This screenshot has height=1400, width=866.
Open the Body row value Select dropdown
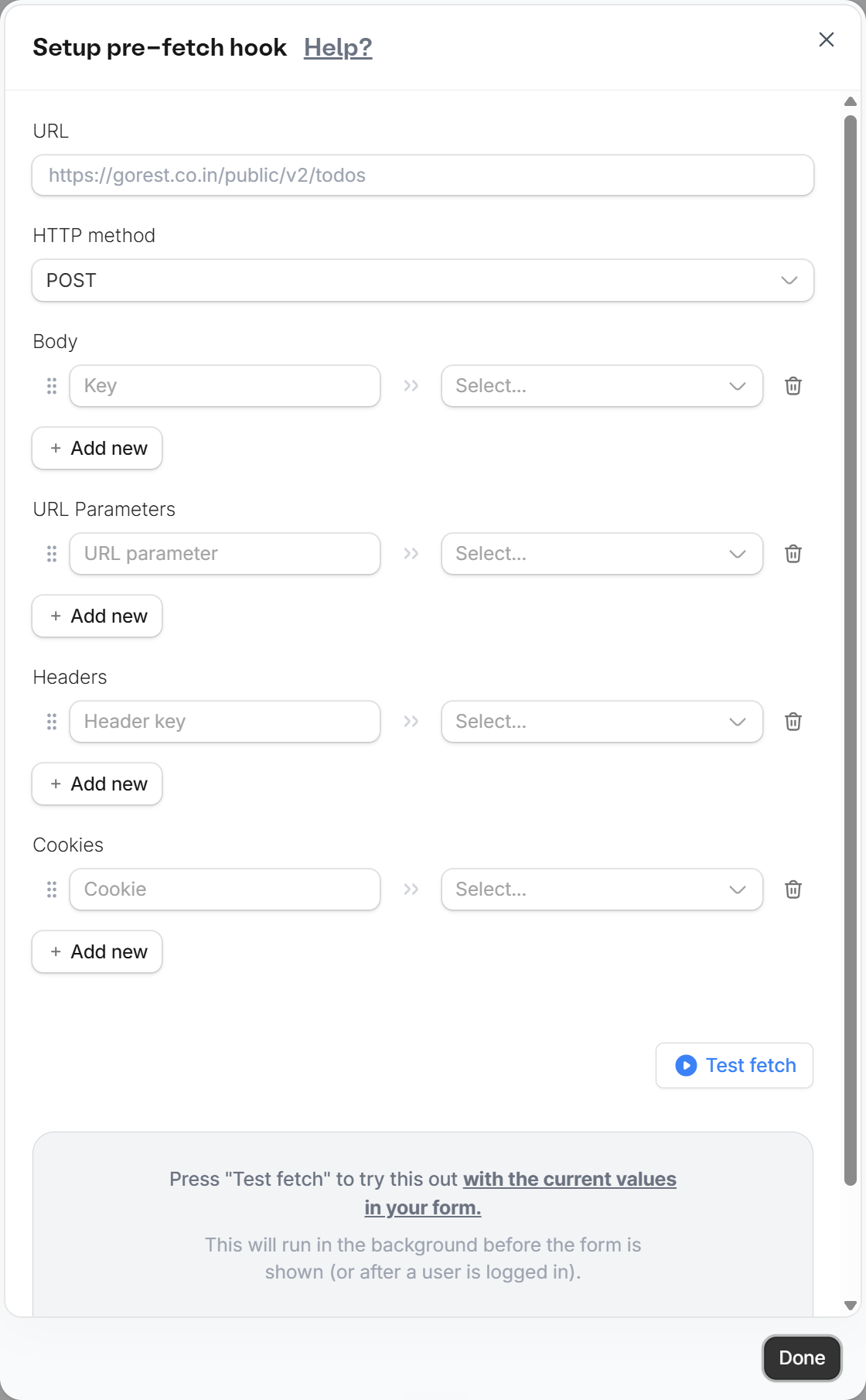[602, 386]
